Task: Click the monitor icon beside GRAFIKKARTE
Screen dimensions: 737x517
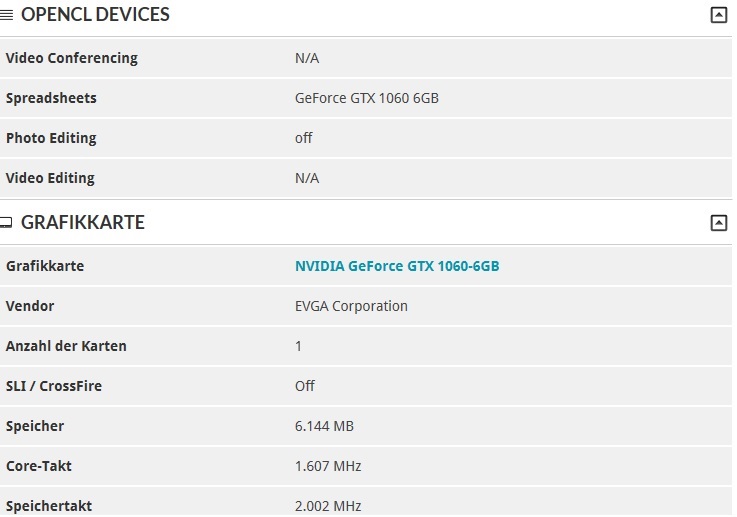Action: 7,223
